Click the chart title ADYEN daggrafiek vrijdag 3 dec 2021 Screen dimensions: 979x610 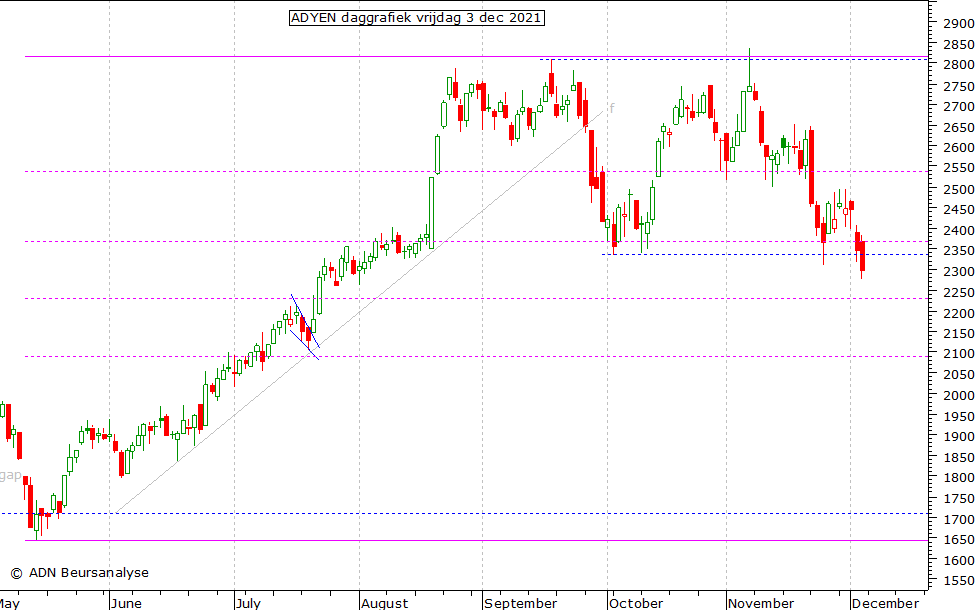click(416, 18)
